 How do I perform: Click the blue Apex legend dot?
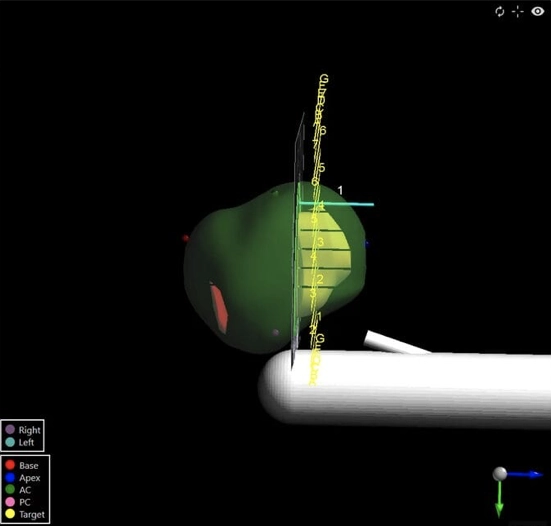10,478
